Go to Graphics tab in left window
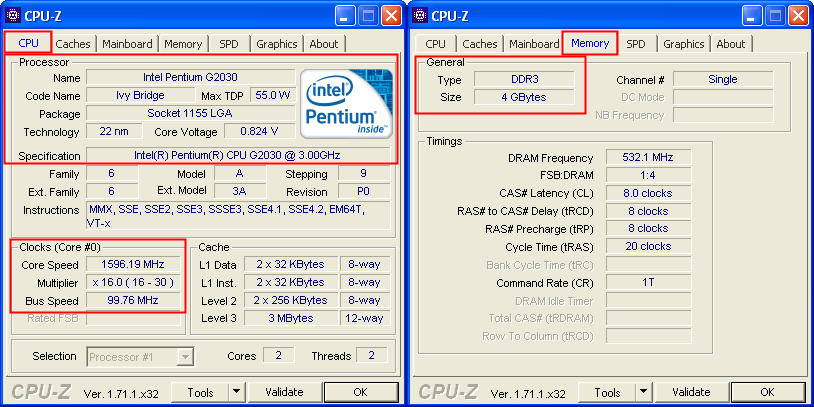Screen dimensions: 814x407 (x=277, y=44)
